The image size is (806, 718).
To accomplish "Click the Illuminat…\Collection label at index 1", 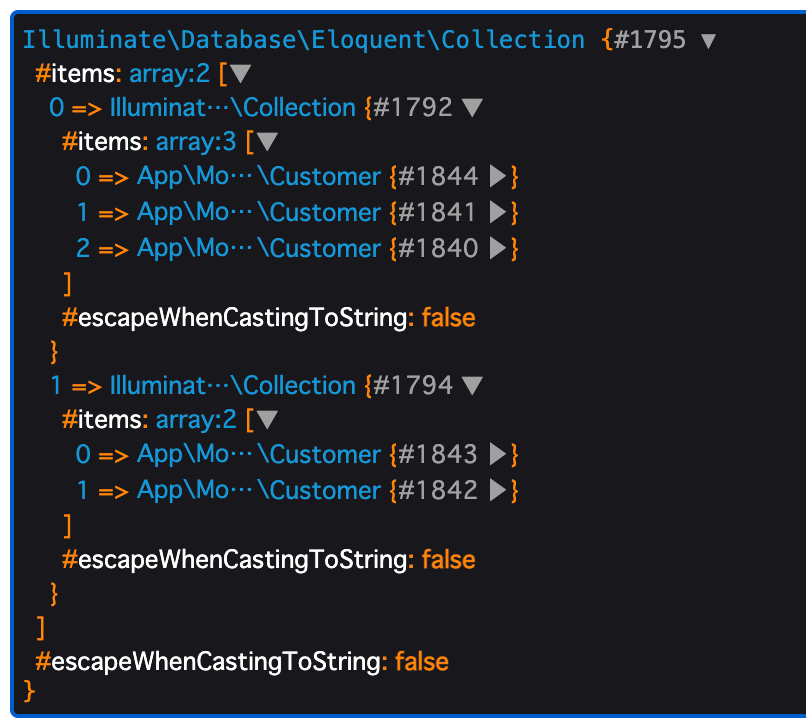I will pos(233,385).
